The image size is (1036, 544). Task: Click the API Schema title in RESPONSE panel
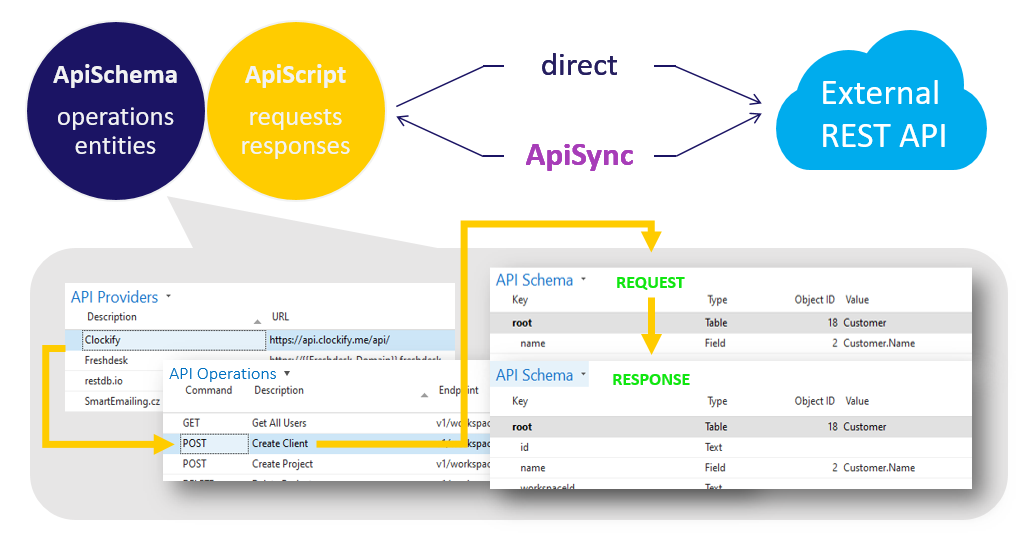[x=535, y=375]
